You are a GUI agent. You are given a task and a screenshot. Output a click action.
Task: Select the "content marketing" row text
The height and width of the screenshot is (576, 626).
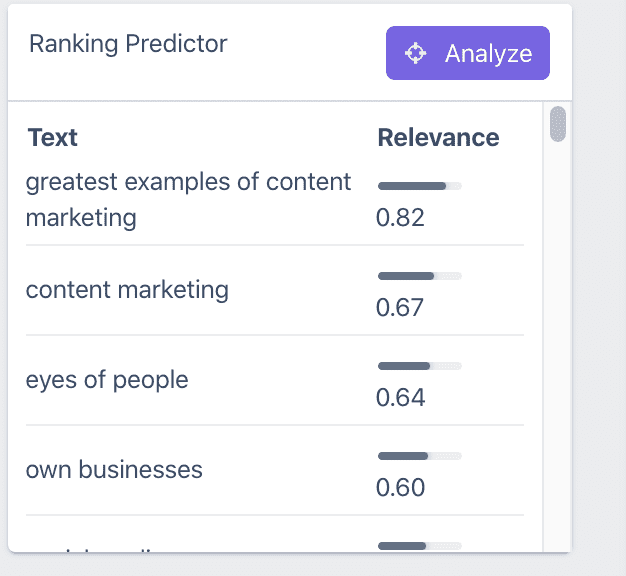(x=127, y=290)
